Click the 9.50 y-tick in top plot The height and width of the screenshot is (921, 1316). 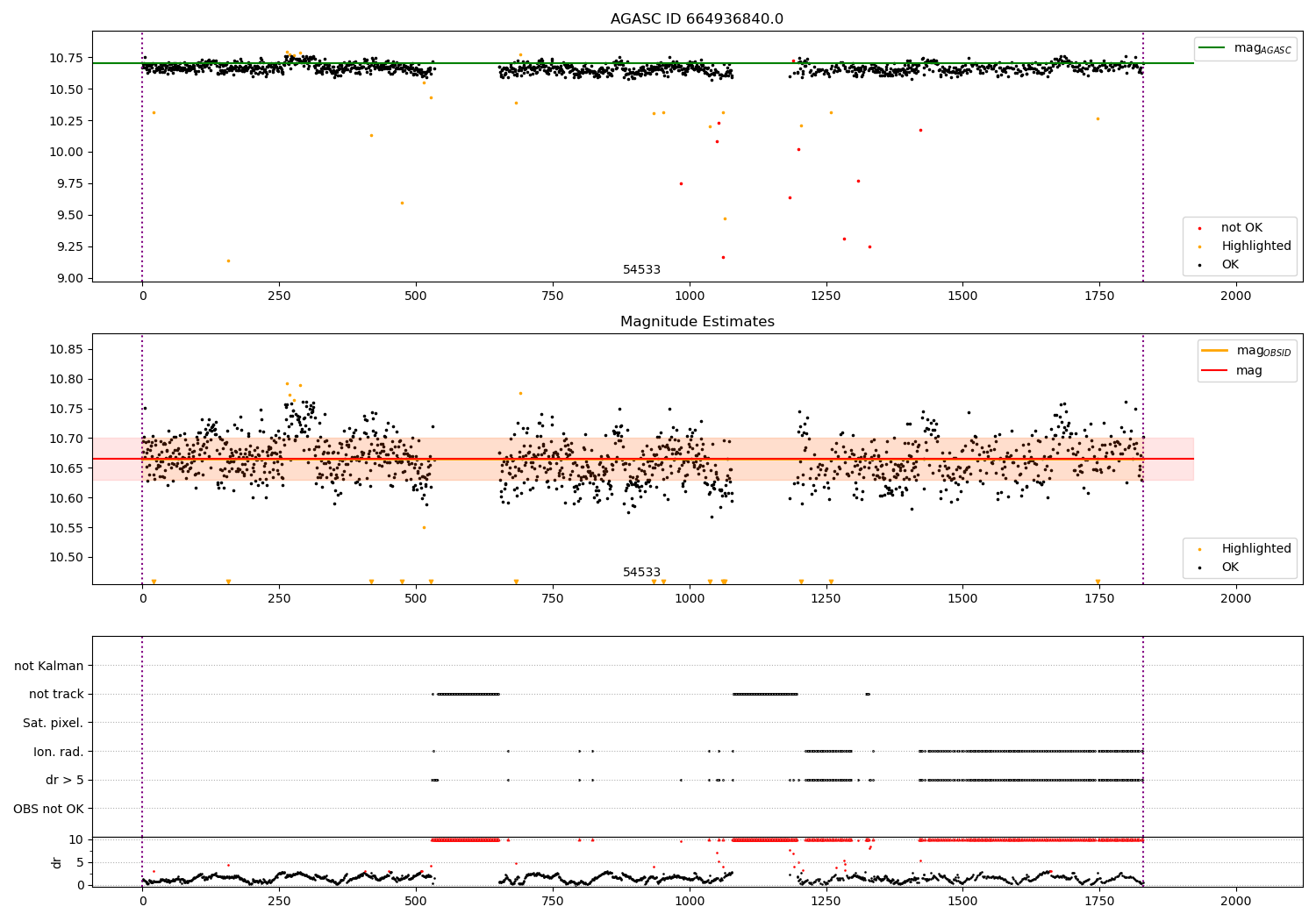click(70, 216)
